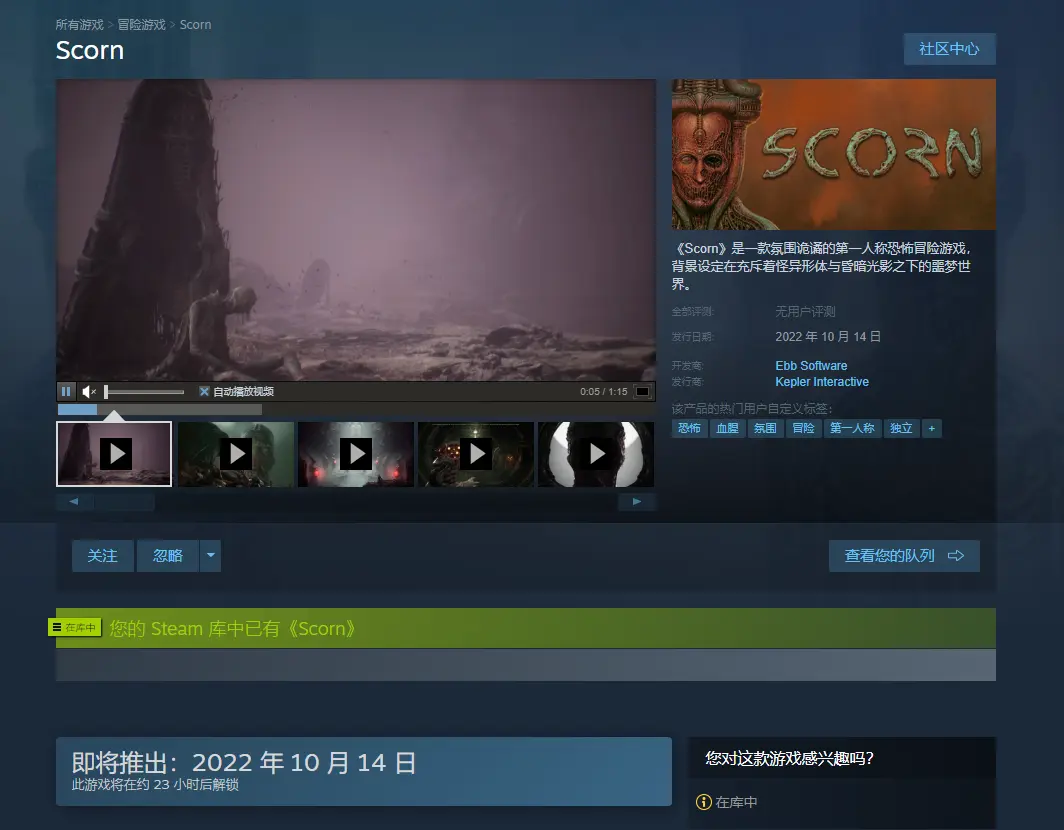The image size is (1064, 830).
Task: Select the 恐怖 tag
Action: pyautogui.click(x=689, y=428)
